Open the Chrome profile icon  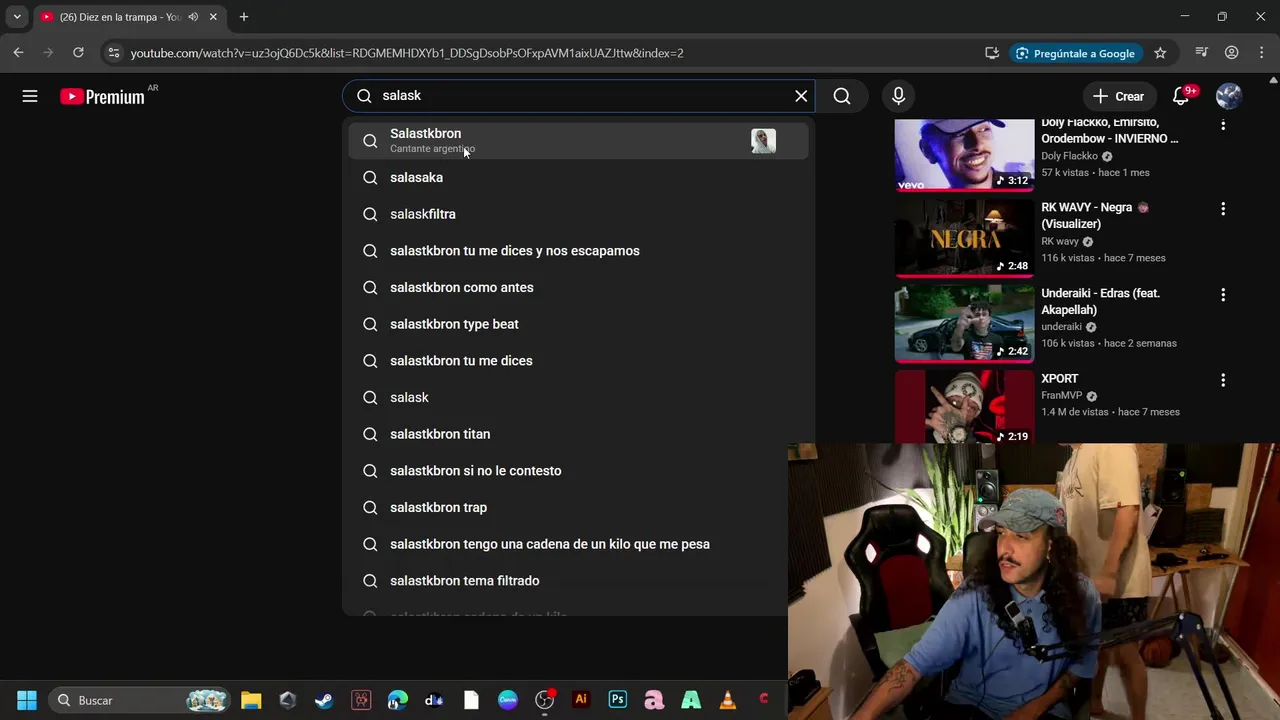[1232, 53]
